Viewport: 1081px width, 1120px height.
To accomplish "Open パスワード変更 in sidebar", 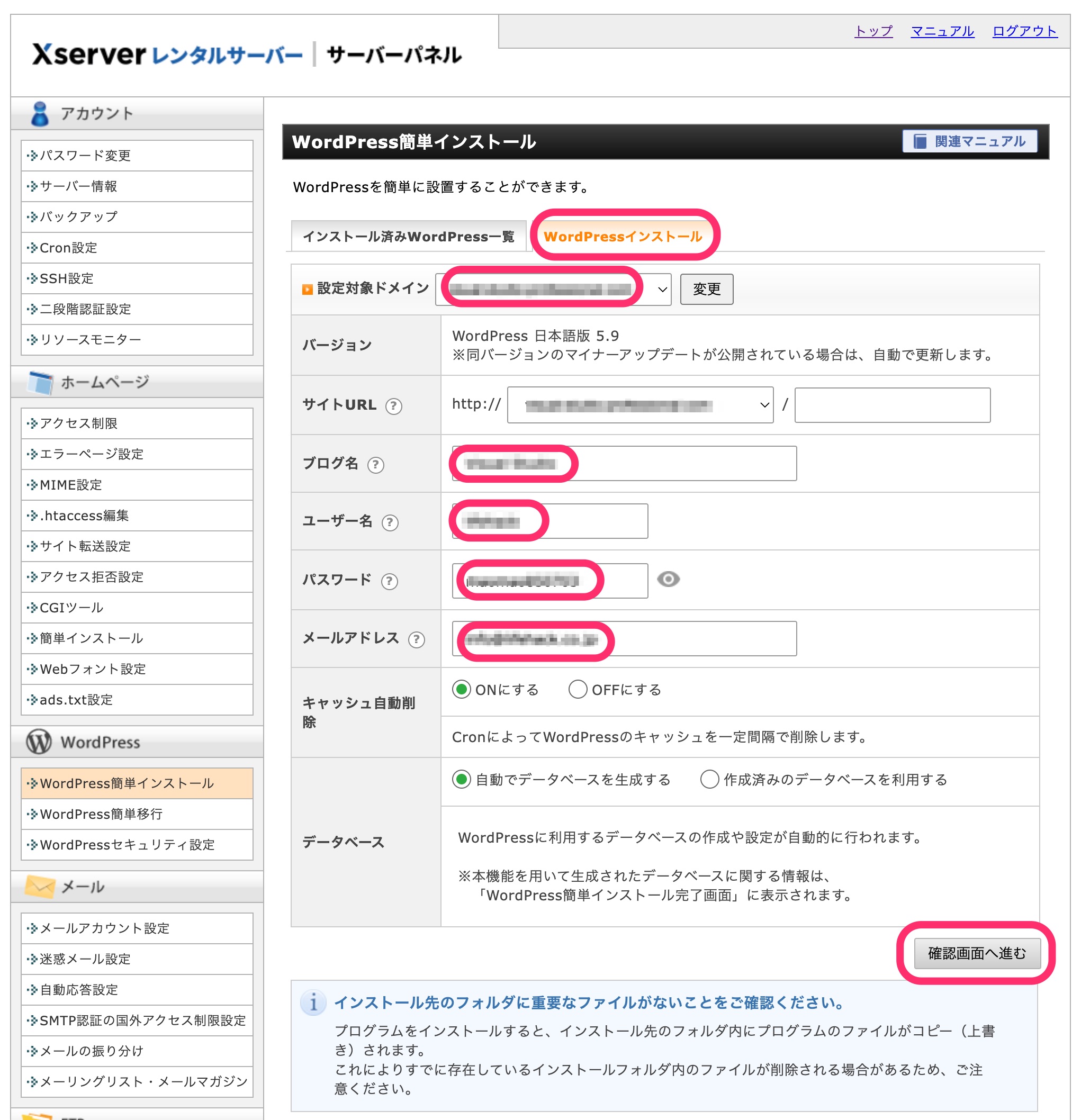I will pos(137,156).
